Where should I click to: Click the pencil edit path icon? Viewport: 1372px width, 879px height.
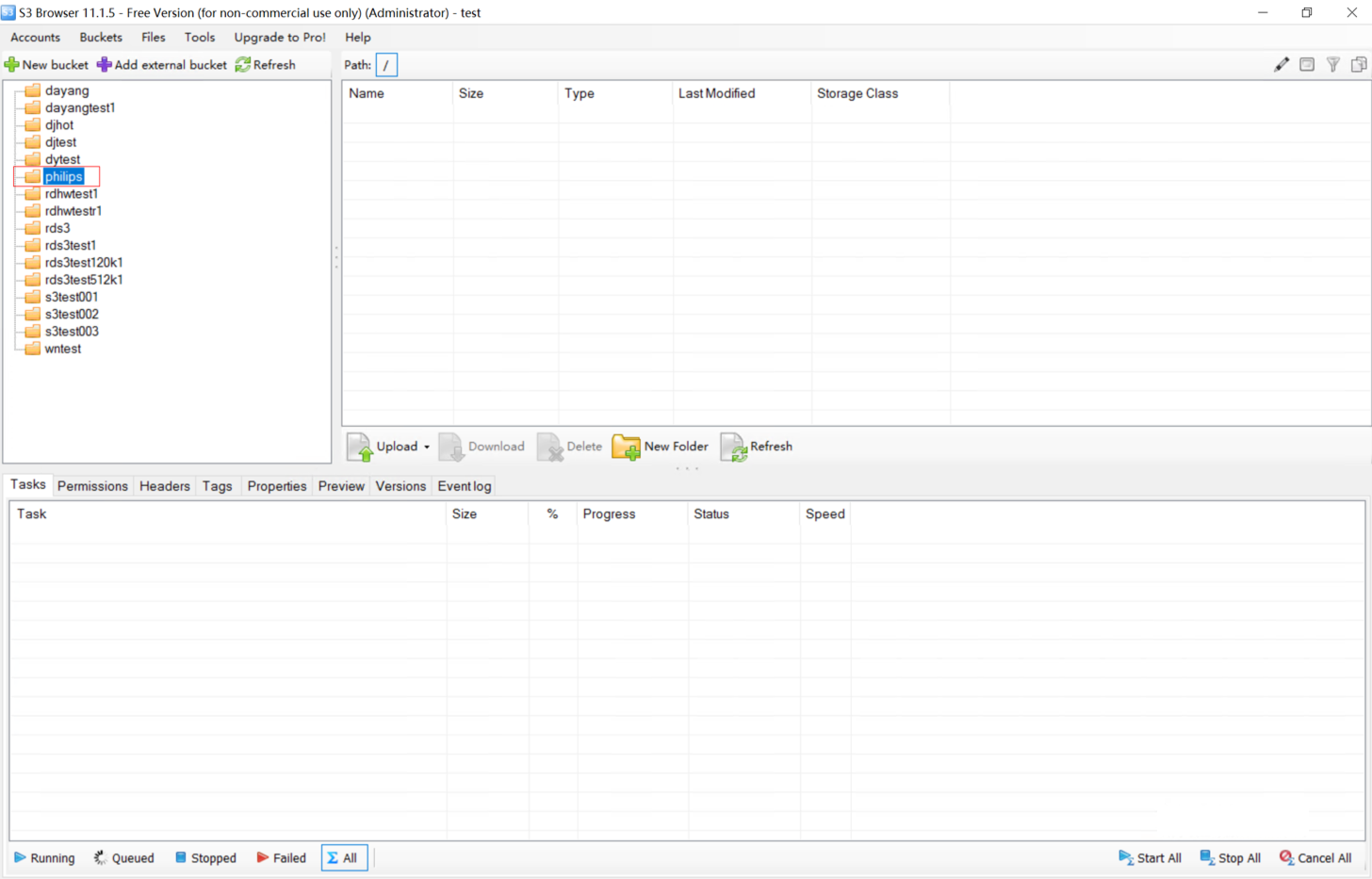click(1282, 65)
